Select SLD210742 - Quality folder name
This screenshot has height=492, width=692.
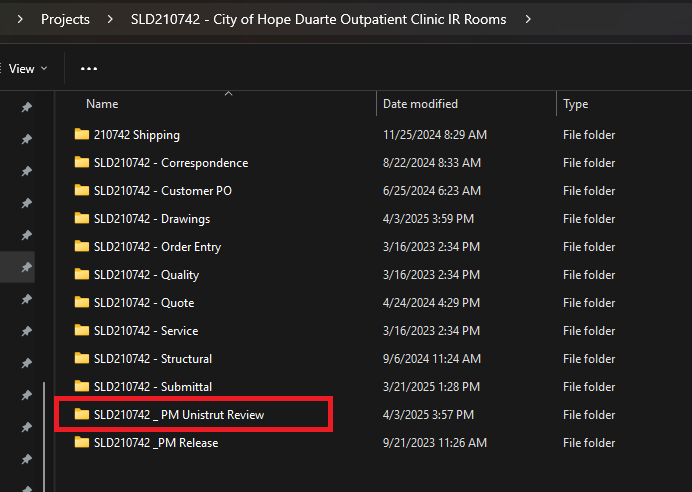(x=147, y=275)
